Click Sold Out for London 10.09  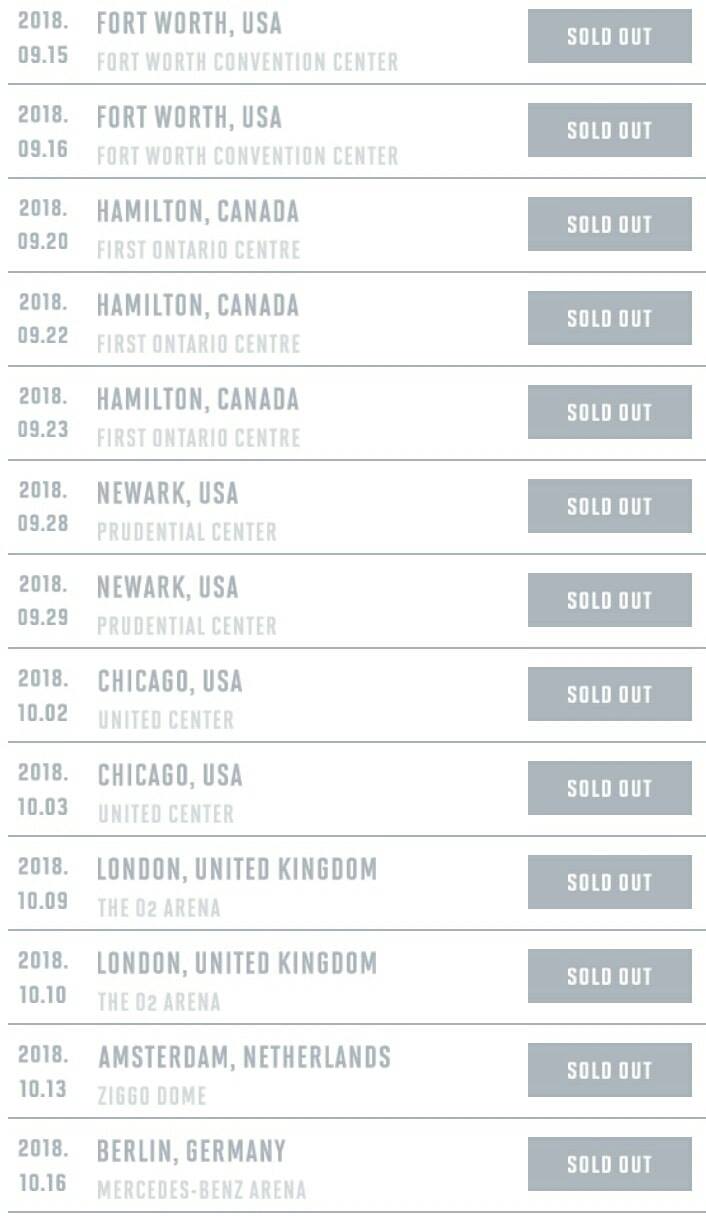click(609, 882)
